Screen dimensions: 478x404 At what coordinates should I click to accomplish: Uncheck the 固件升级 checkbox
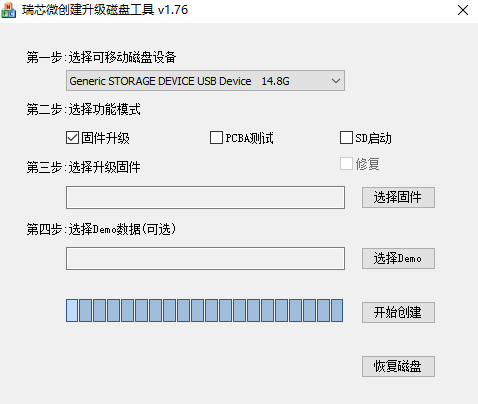coord(72,138)
